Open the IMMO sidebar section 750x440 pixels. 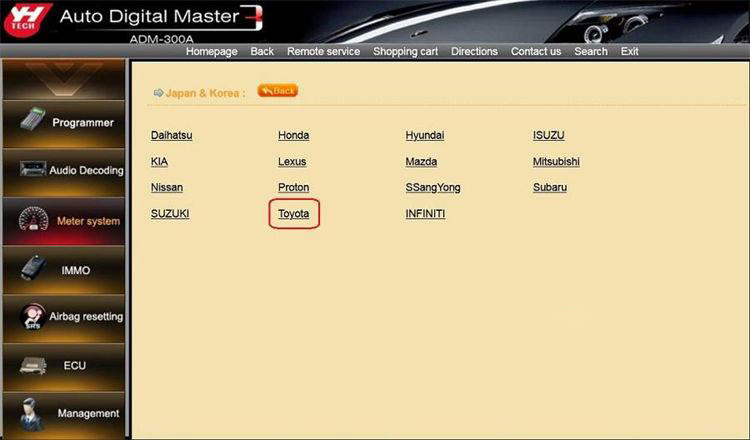tap(64, 270)
